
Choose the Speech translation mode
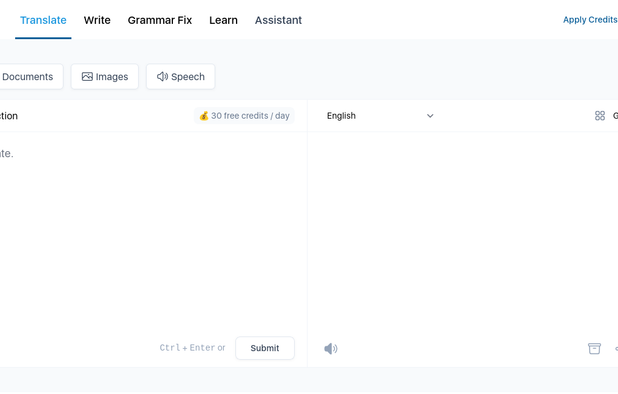181,76
